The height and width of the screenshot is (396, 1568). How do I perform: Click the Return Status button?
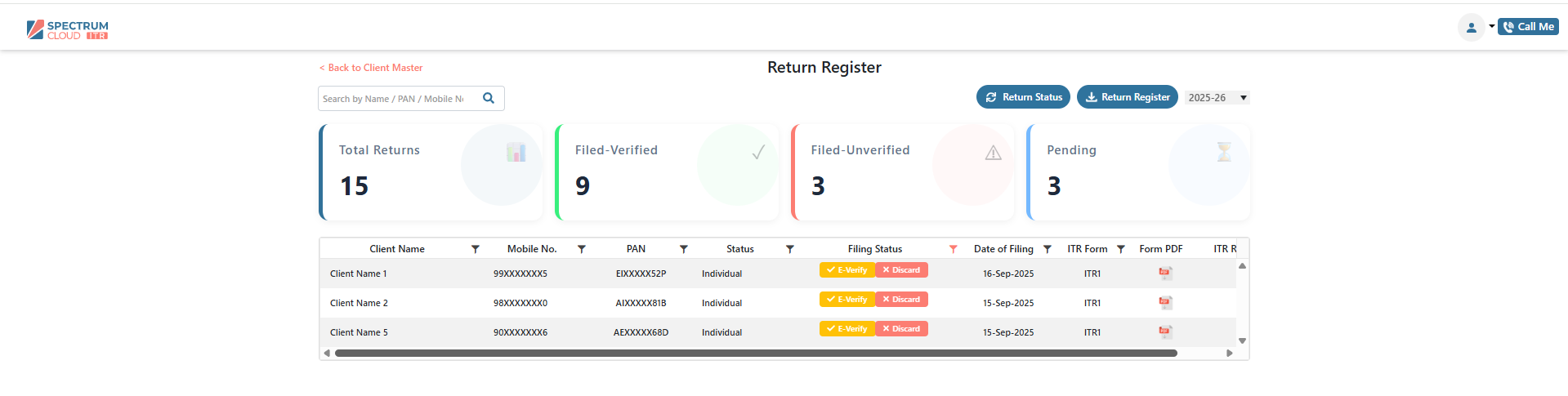pos(1023,97)
